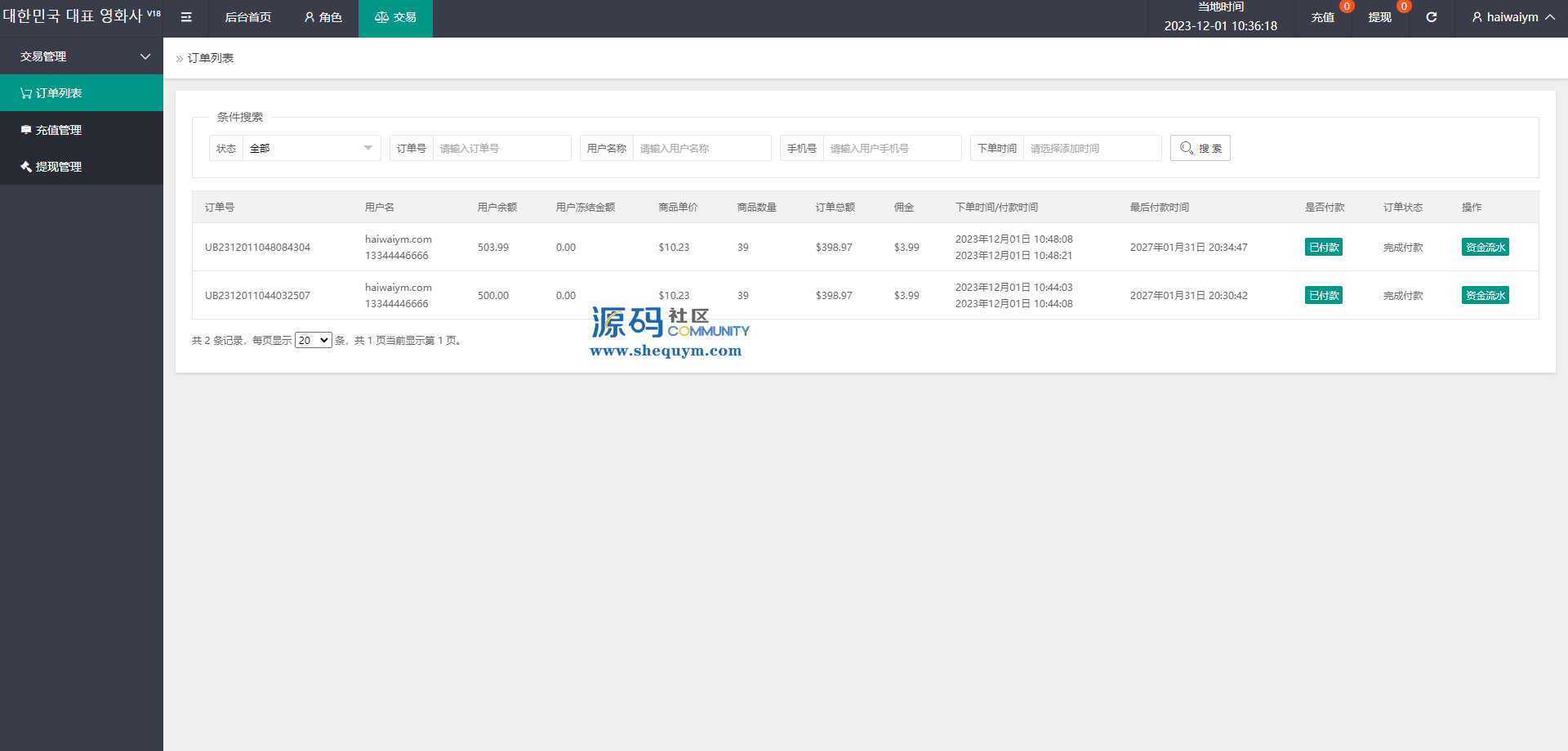Click the 用户余额 column header
The width and height of the screenshot is (1568, 751).
point(497,207)
